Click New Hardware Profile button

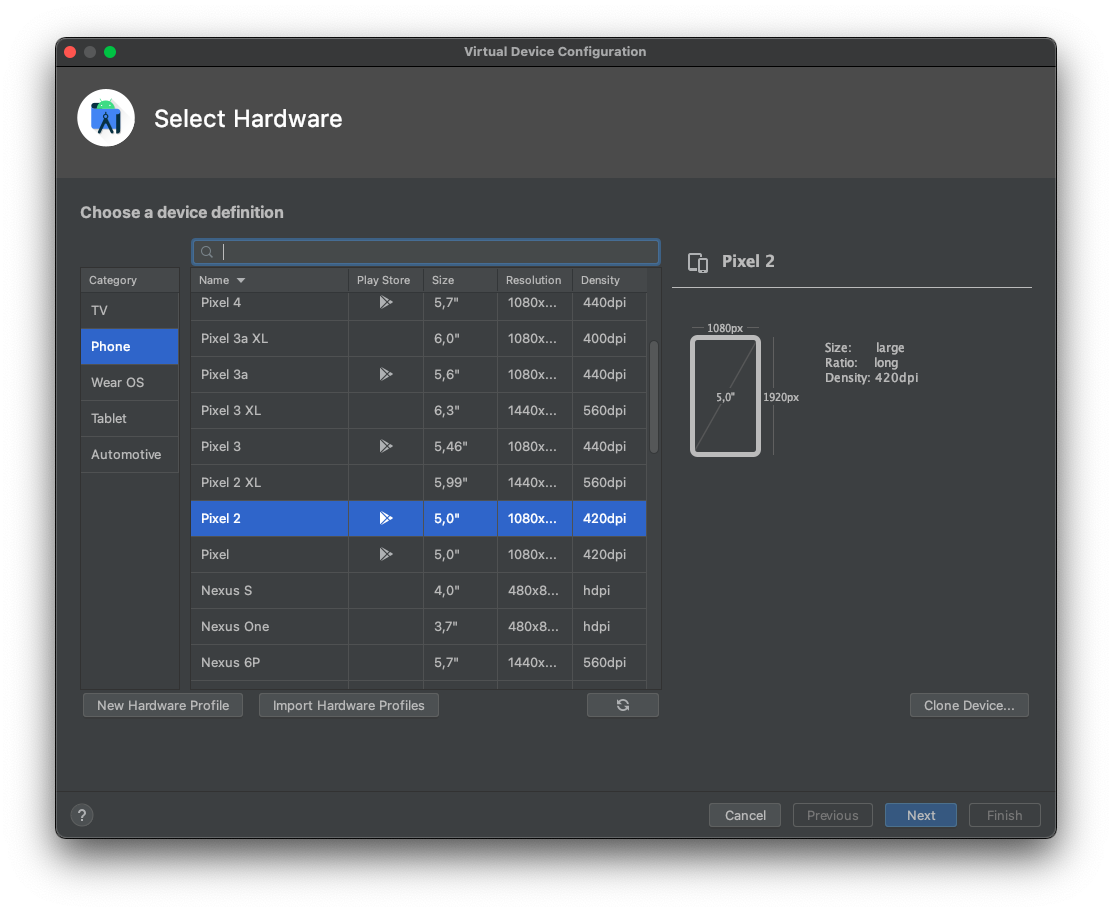tap(163, 706)
